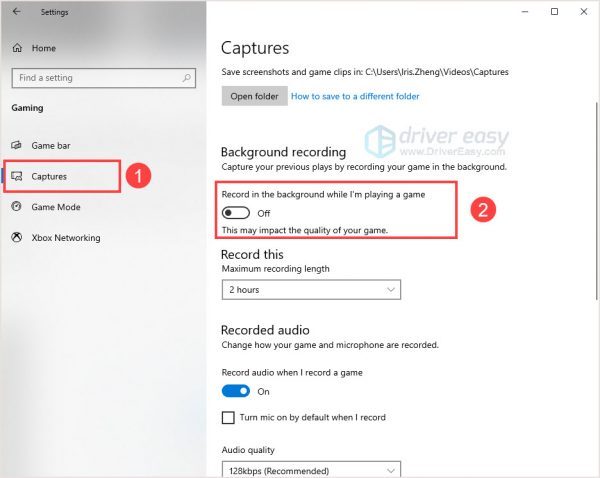This screenshot has width=600, height=478.
Task: Click the Game Mode icon
Action: pos(16,207)
